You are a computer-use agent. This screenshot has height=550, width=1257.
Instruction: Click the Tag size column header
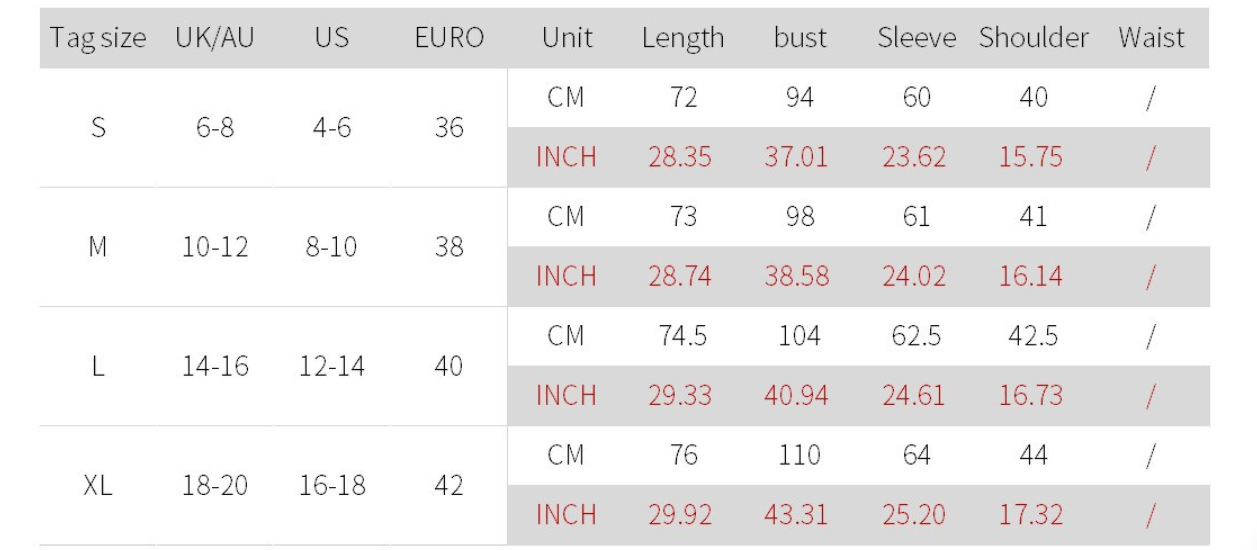pyautogui.click(x=98, y=39)
